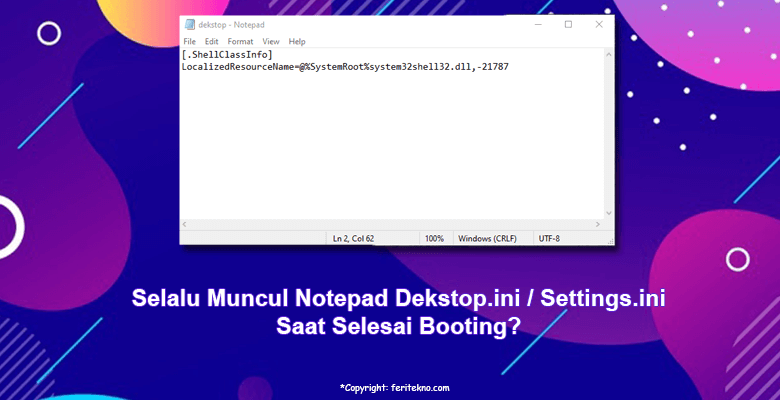780x400 pixels.
Task: Open the Edit menu
Action: [211, 41]
